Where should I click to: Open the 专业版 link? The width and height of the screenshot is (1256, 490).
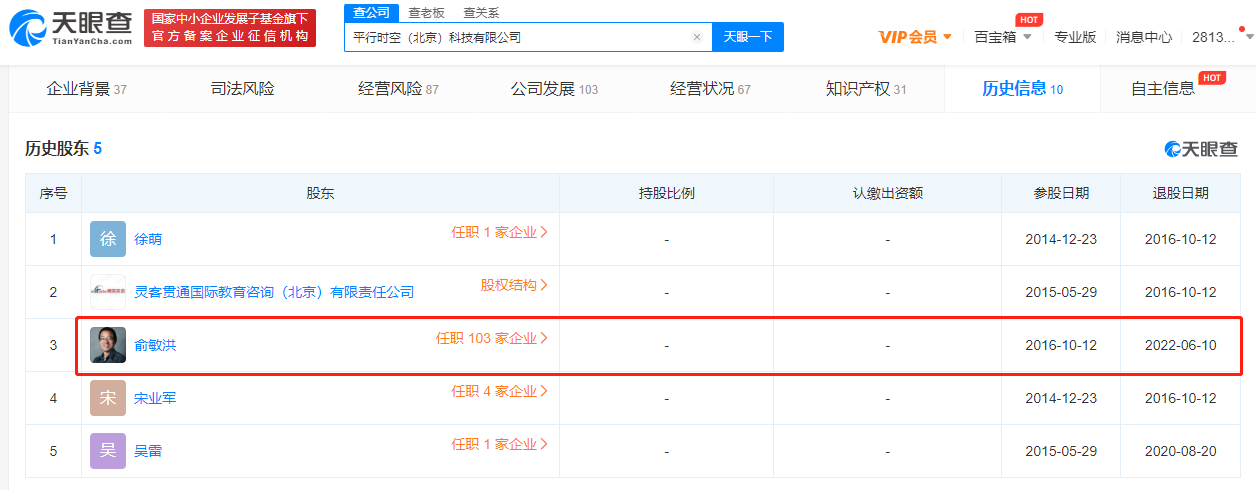[1075, 37]
